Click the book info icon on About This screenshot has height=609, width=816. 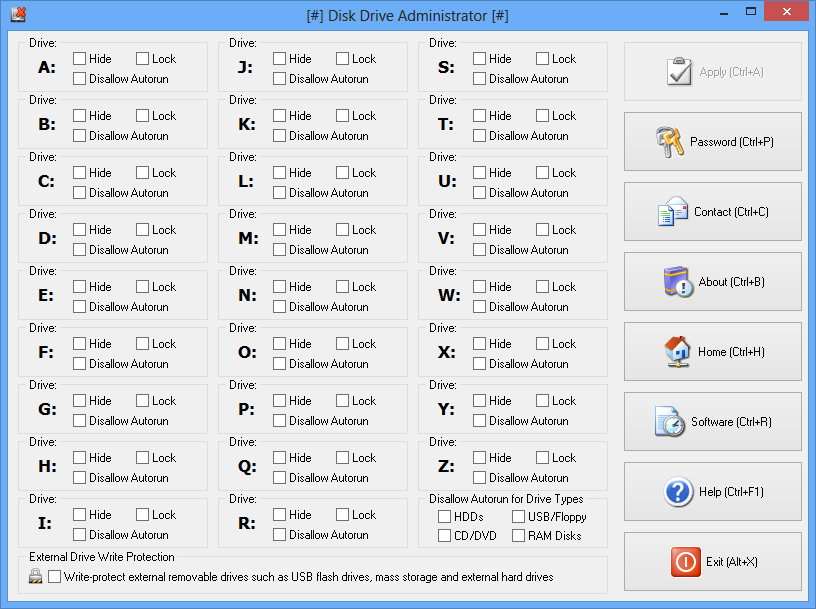point(679,282)
